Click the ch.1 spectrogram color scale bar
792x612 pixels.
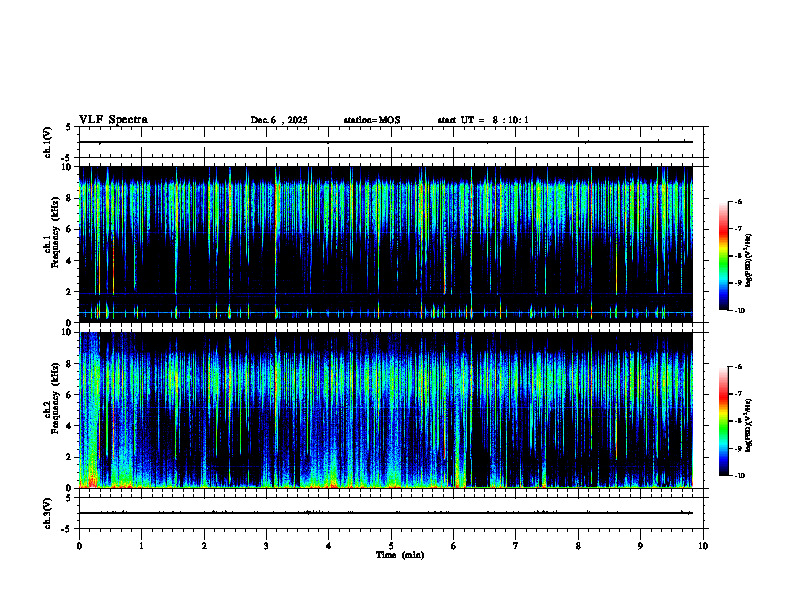723,256
